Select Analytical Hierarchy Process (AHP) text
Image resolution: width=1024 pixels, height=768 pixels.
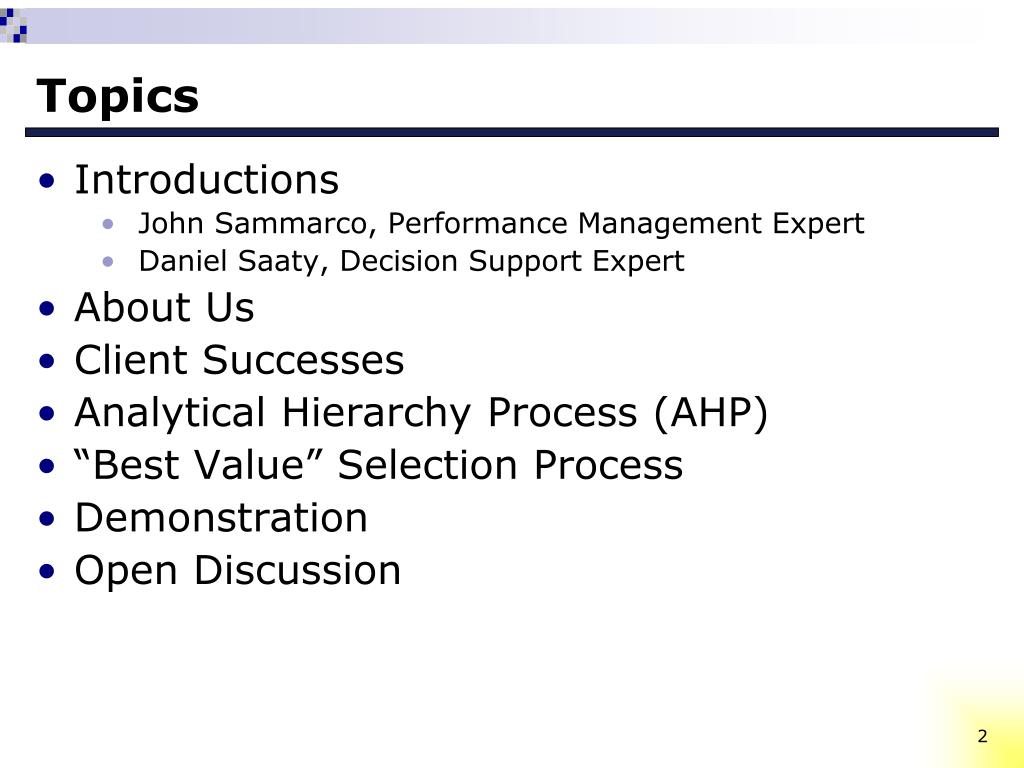click(421, 413)
